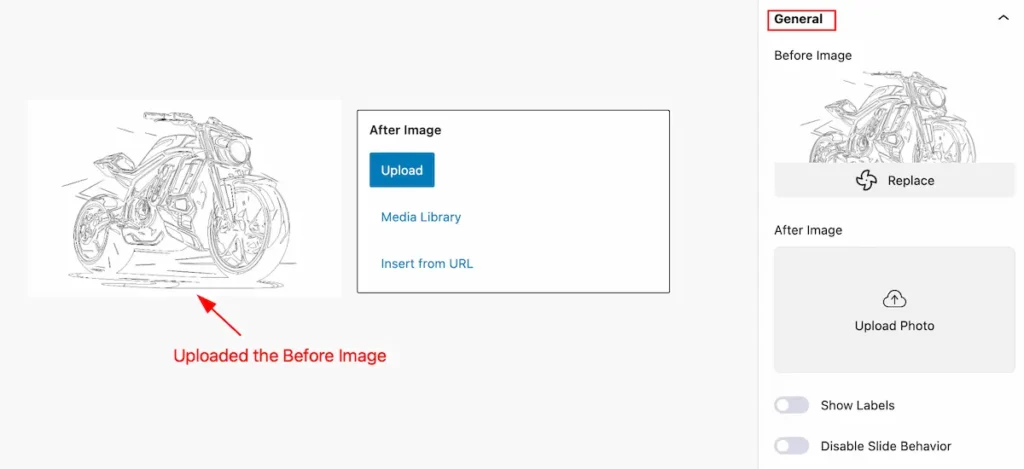The width and height of the screenshot is (1024, 469).
Task: Click the General panel heading
Action: pos(798,19)
